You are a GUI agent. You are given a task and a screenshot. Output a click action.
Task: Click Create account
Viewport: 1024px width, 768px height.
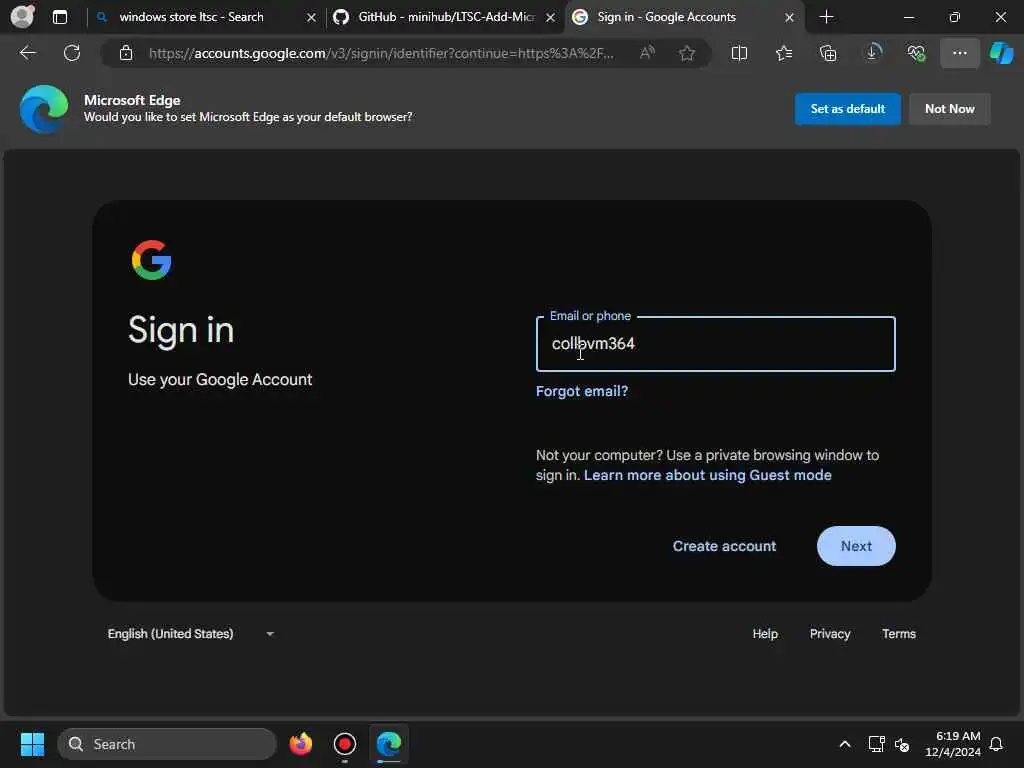click(x=724, y=546)
